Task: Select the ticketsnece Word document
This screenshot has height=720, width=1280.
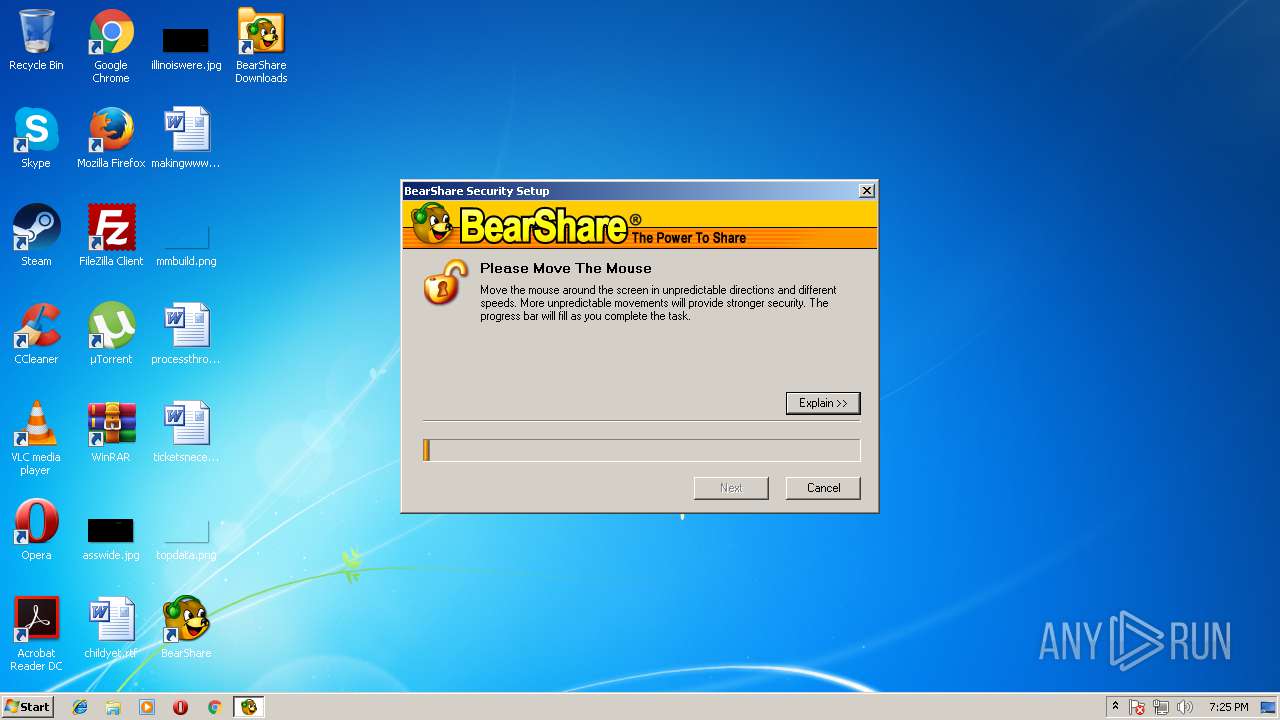Action: (186, 432)
